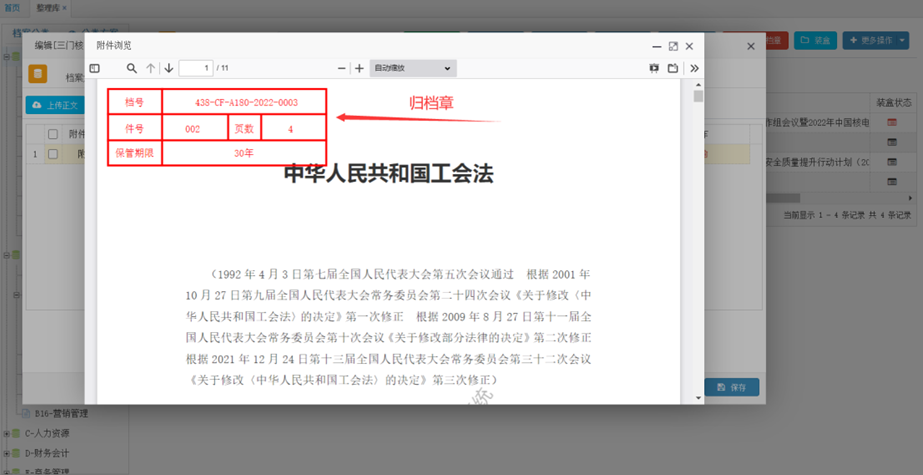Click the 保存 save button
The height and width of the screenshot is (475, 923).
(x=732, y=387)
